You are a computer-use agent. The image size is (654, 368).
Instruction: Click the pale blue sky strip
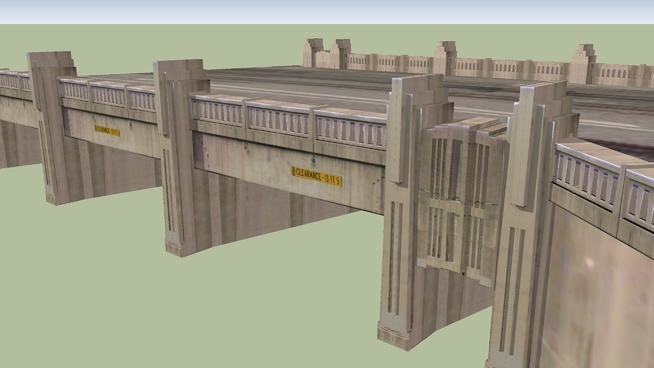(x=327, y=12)
